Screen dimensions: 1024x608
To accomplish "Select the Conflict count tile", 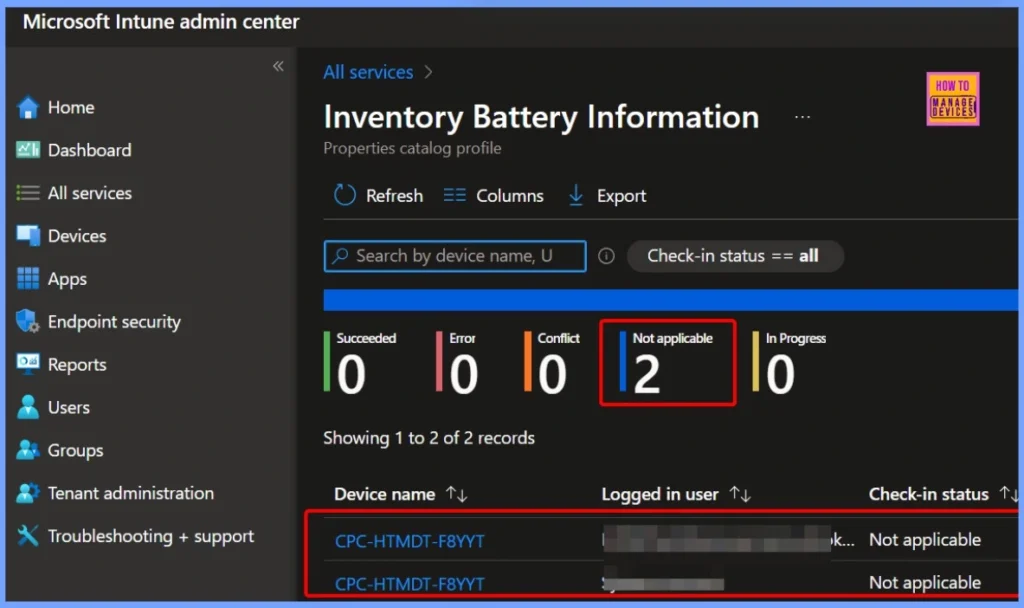I will click(552, 363).
